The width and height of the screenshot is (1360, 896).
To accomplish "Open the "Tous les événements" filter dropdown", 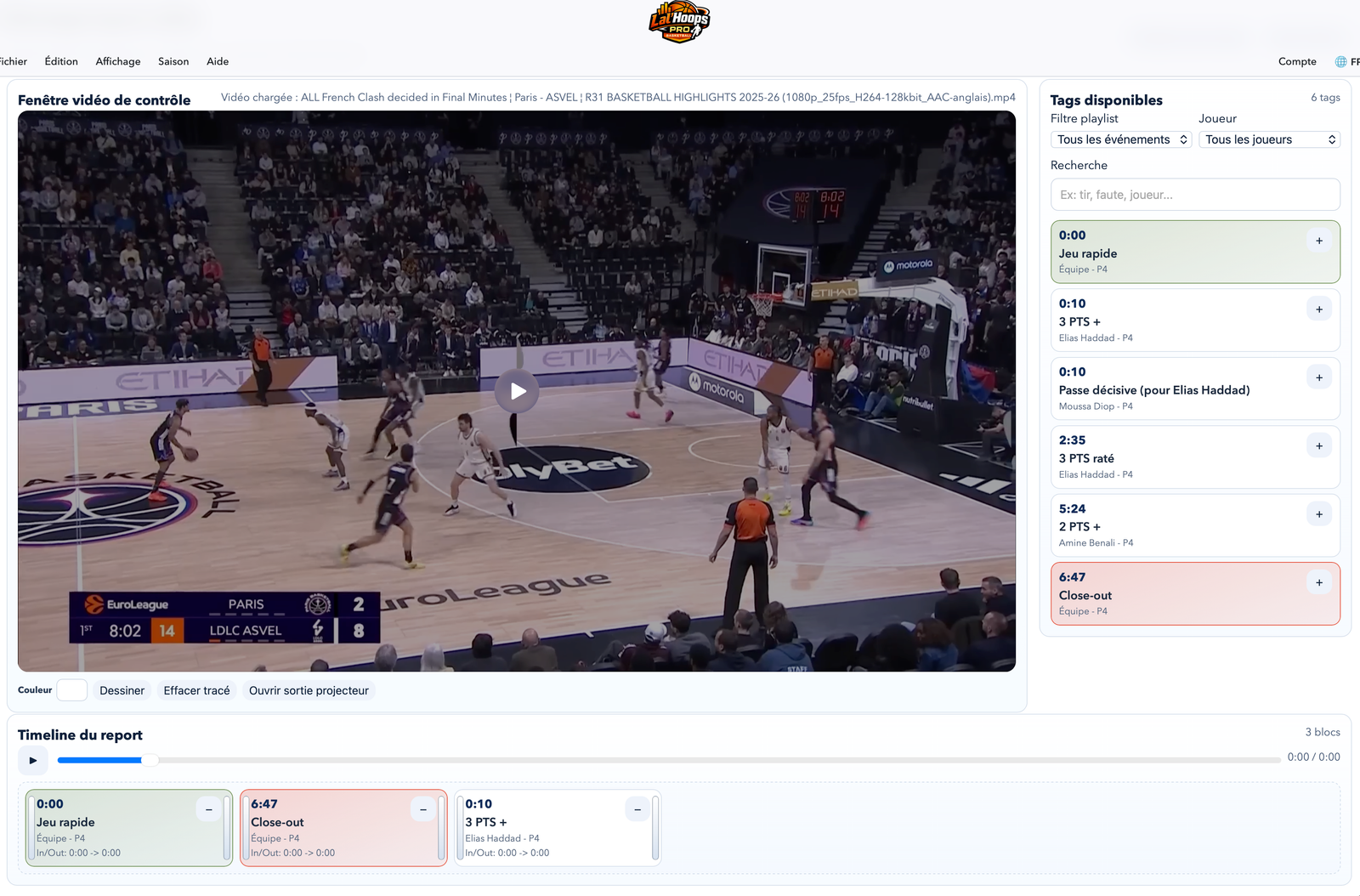I will (x=1120, y=139).
